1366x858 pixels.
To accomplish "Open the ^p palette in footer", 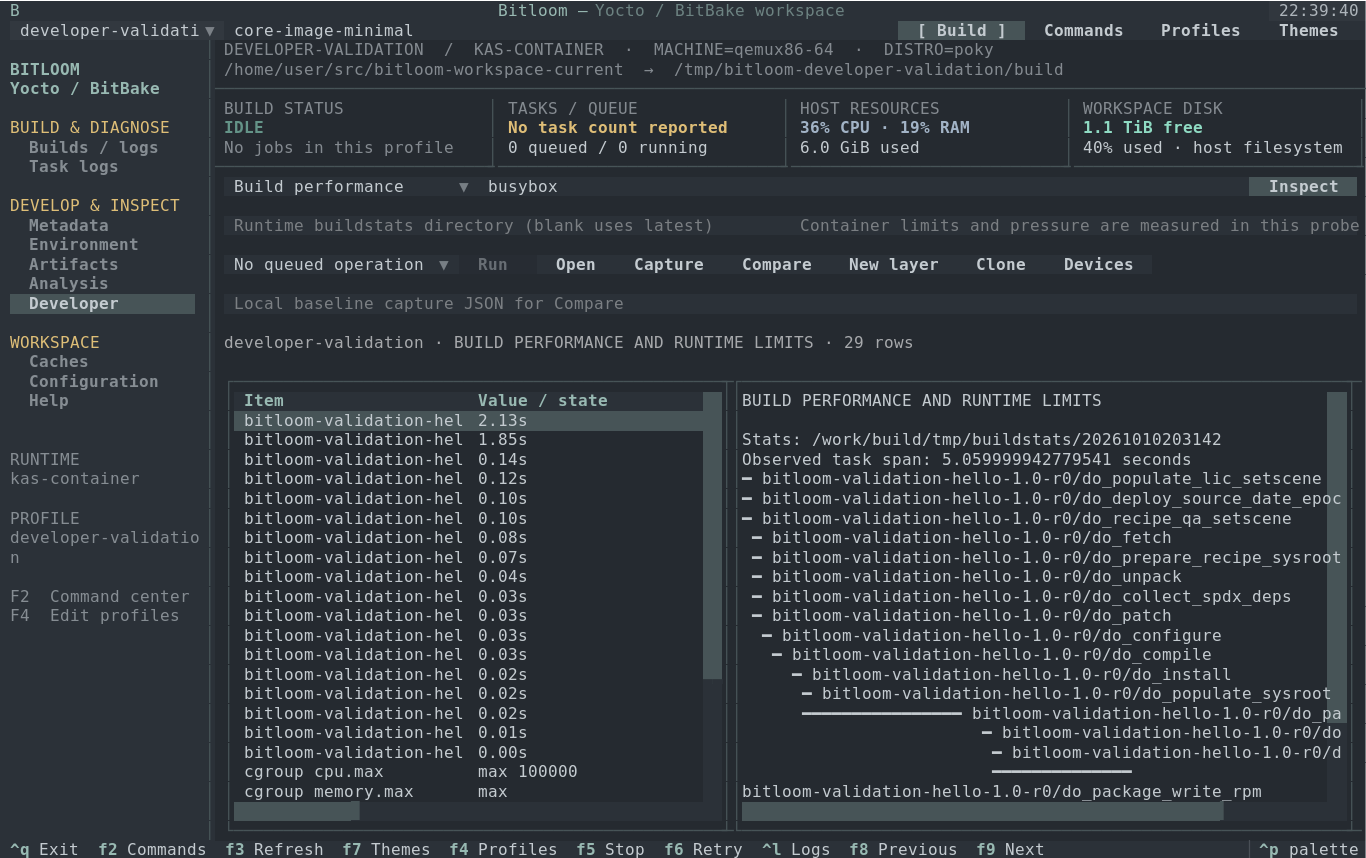I will coord(1308,849).
